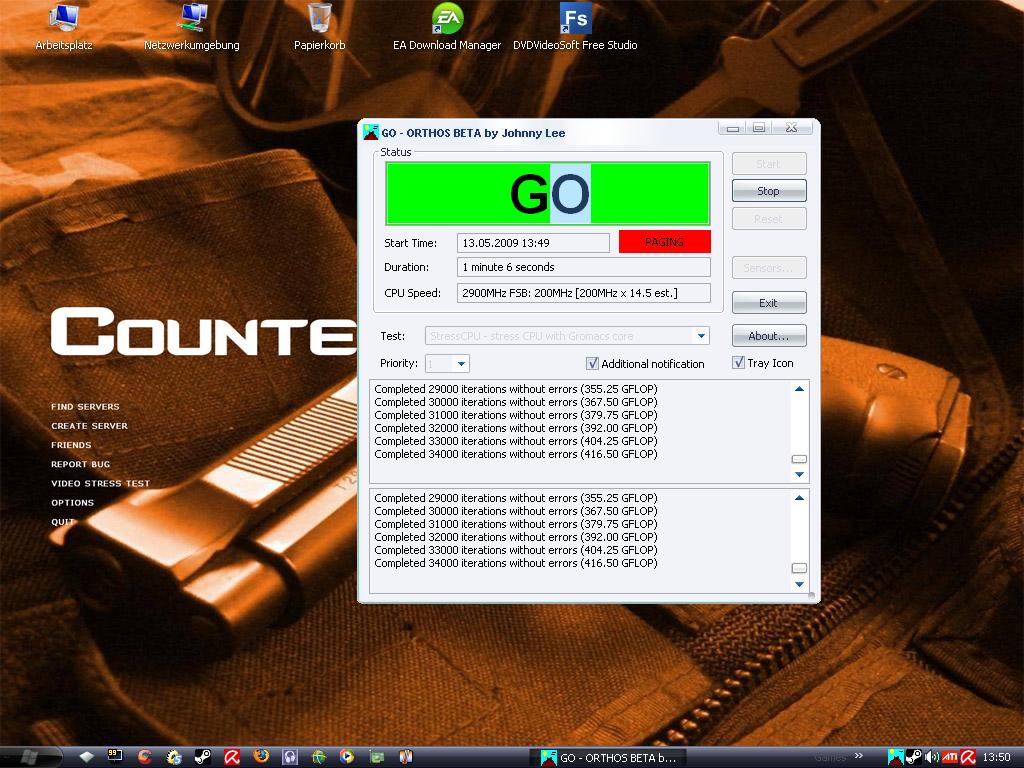Viewport: 1024px width, 768px height.
Task: Toggle Additional notification checkbox
Action: coord(592,363)
